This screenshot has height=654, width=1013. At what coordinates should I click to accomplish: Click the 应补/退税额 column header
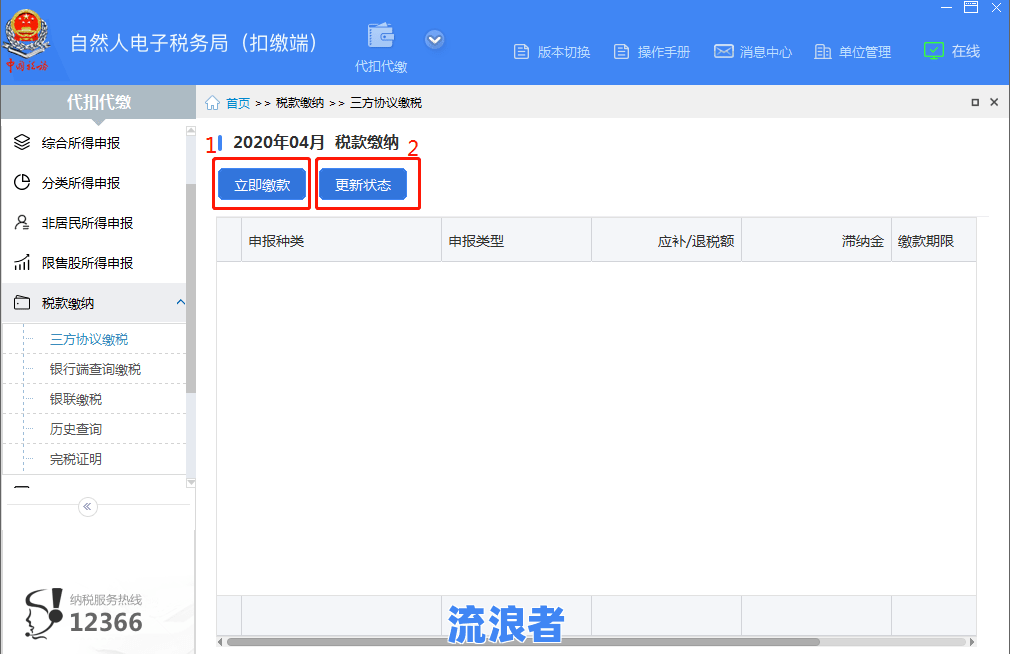point(667,241)
